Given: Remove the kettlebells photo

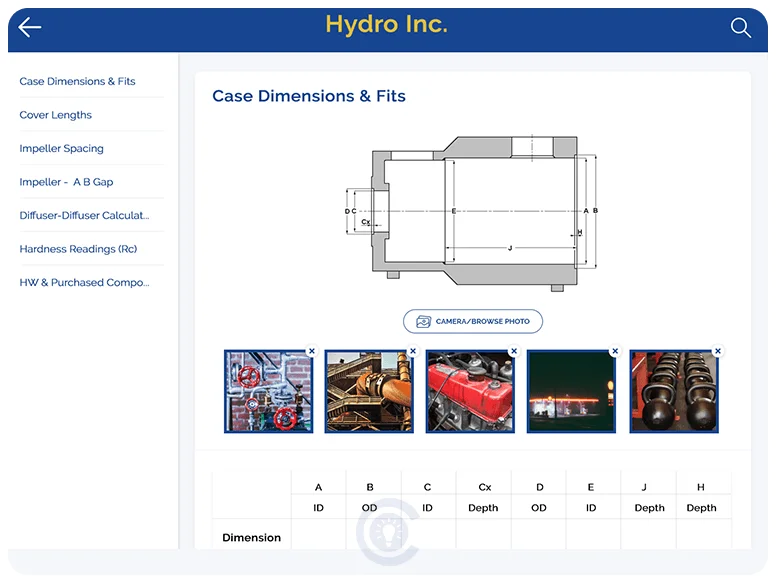Looking at the screenshot, I should 717,351.
